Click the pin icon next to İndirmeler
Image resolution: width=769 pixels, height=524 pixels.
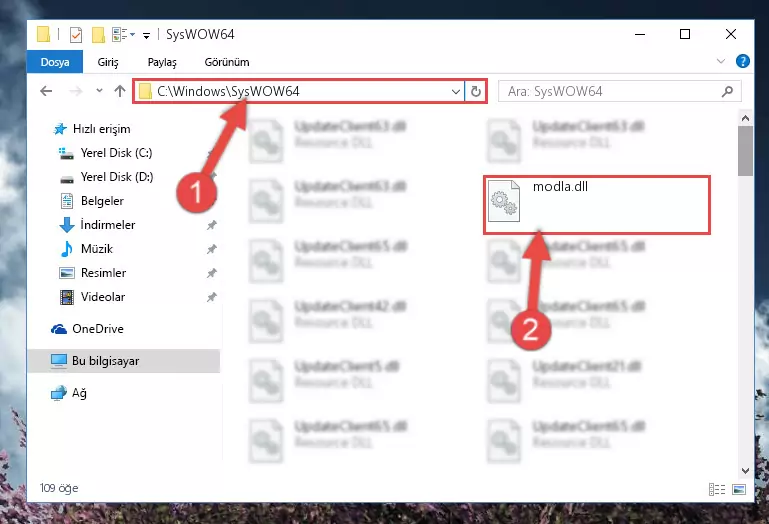211,225
